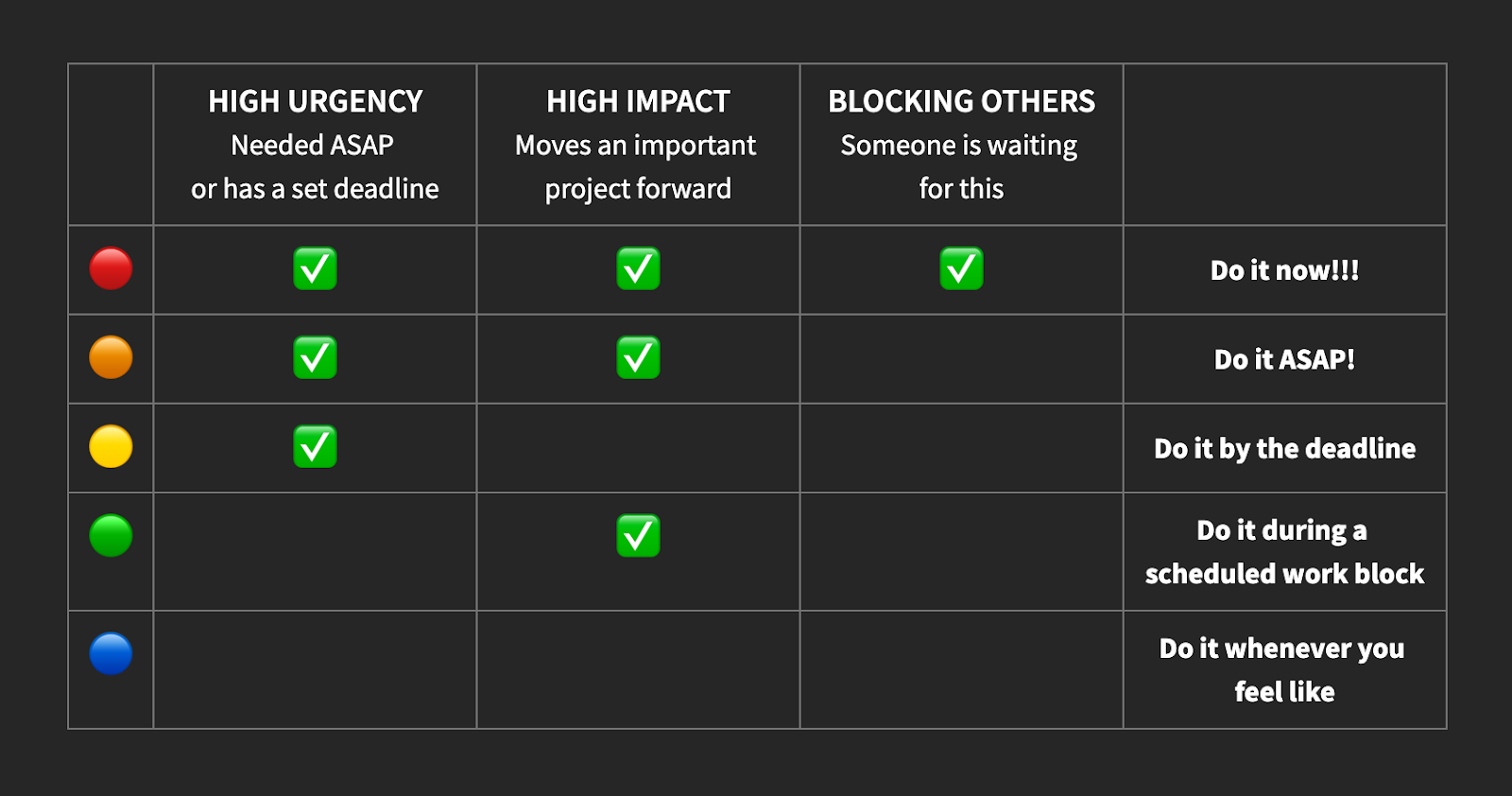Click the "Do it ASAP!" label

(1284, 359)
